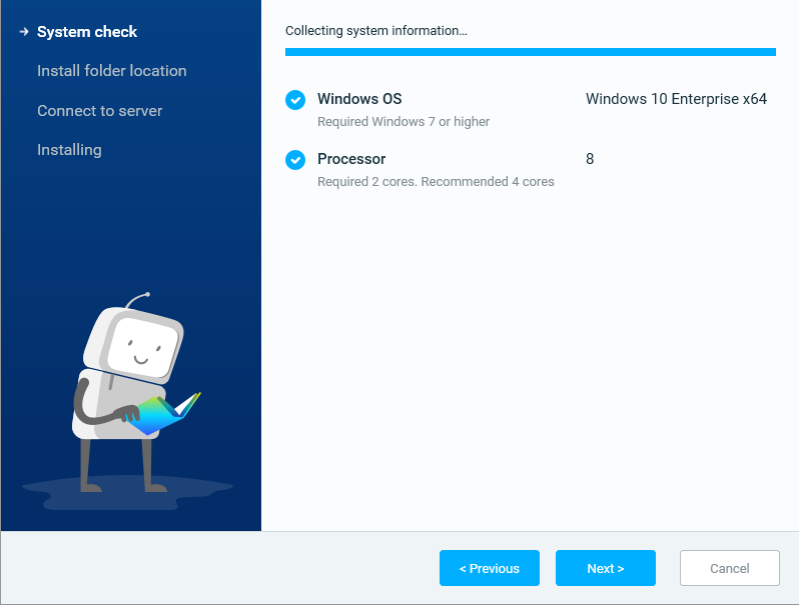This screenshot has width=799, height=605.
Task: Click the 'Windows OS' label
Action: pos(360,99)
